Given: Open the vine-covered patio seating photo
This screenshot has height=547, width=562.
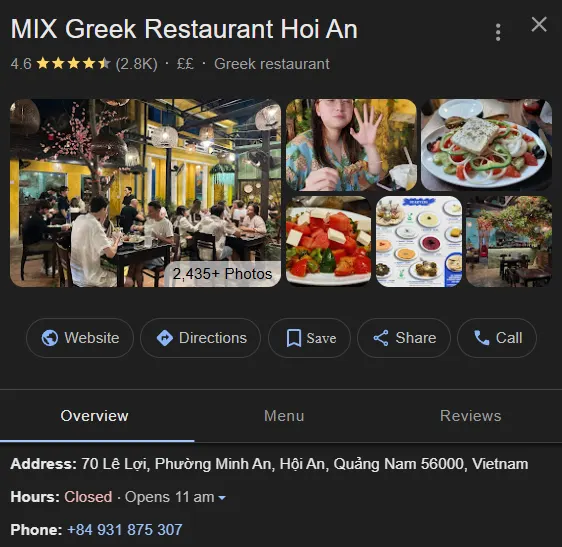Looking at the screenshot, I should [509, 242].
